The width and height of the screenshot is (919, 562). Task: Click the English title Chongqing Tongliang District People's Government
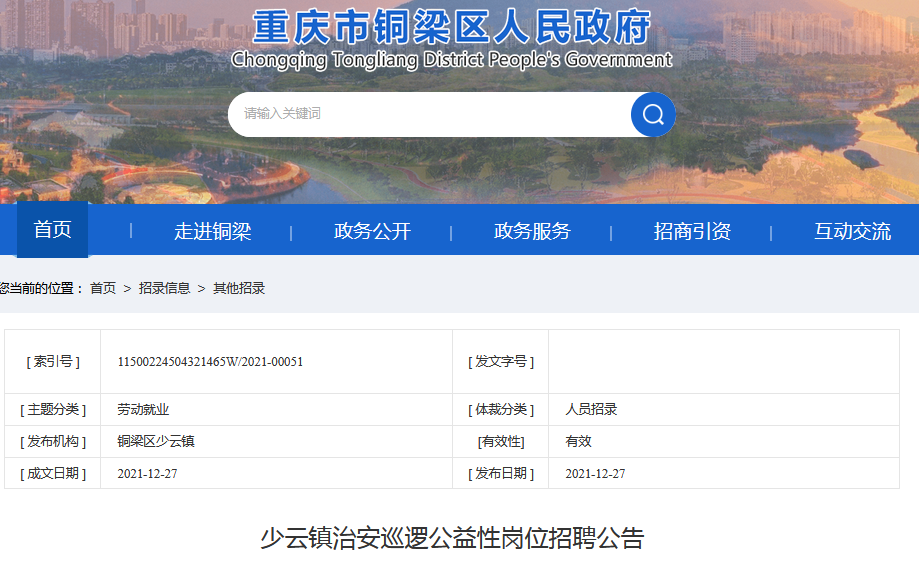click(x=451, y=60)
